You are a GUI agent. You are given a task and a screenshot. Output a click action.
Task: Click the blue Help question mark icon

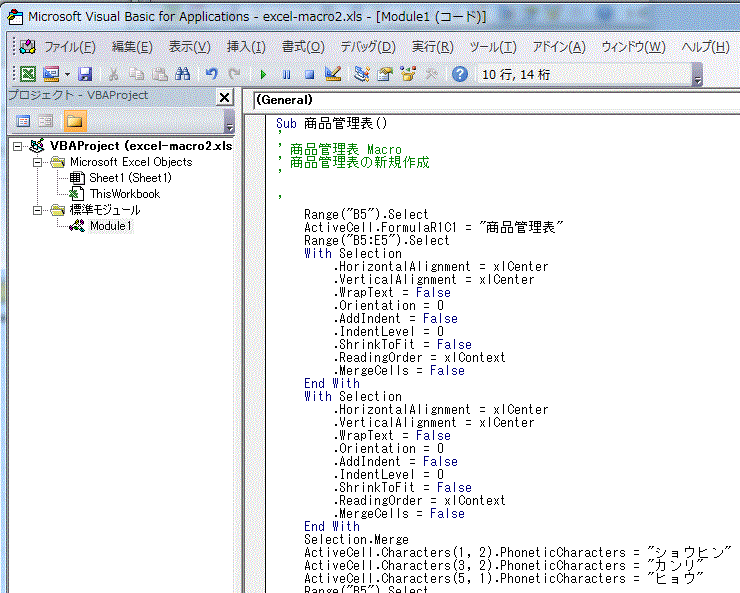(460, 74)
